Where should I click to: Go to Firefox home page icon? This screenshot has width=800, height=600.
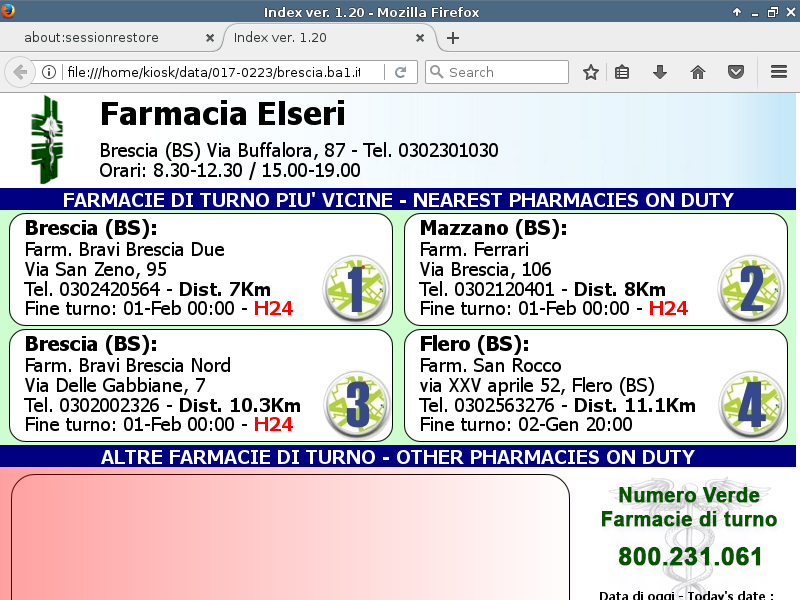point(698,72)
